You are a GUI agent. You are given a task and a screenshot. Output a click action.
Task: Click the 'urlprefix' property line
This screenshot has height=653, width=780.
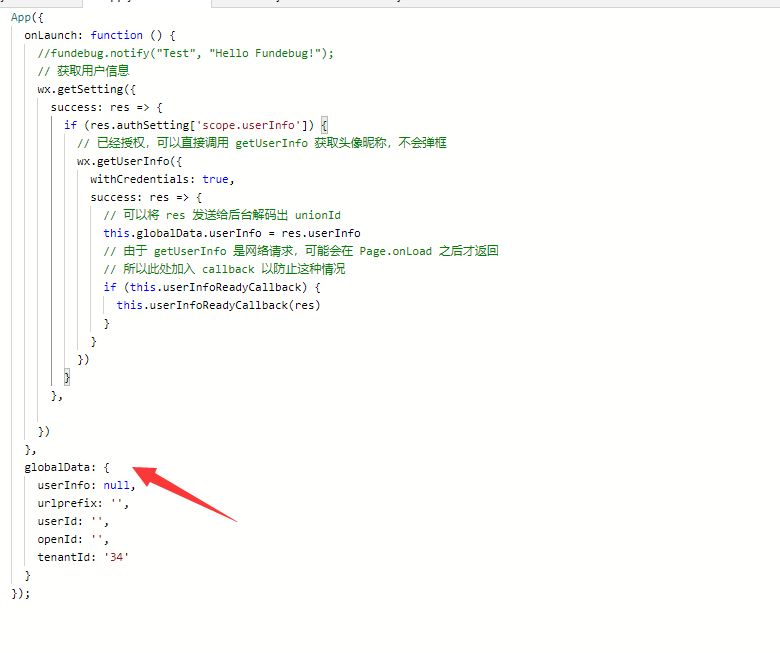(83, 503)
